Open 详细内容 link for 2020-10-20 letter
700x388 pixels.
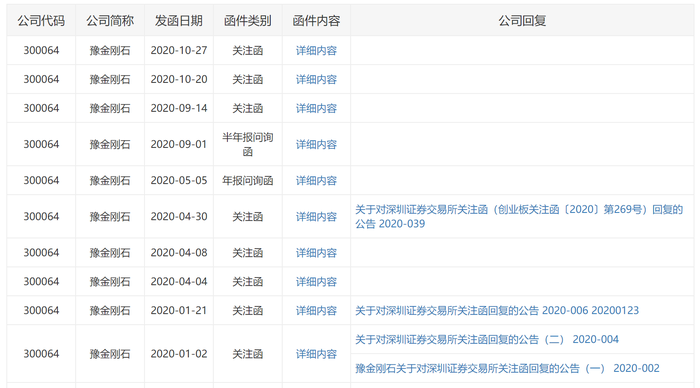pyautogui.click(x=316, y=79)
